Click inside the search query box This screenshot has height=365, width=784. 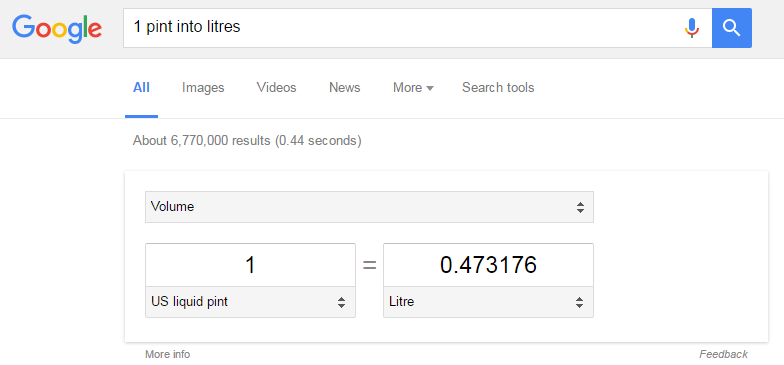pyautogui.click(x=400, y=28)
